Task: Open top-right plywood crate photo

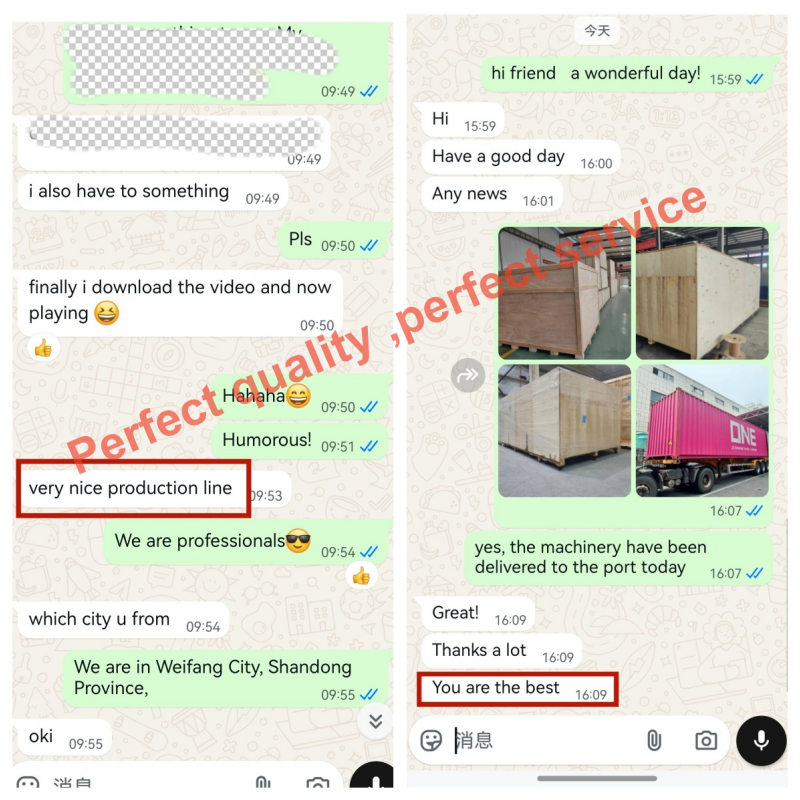Action: [702, 293]
